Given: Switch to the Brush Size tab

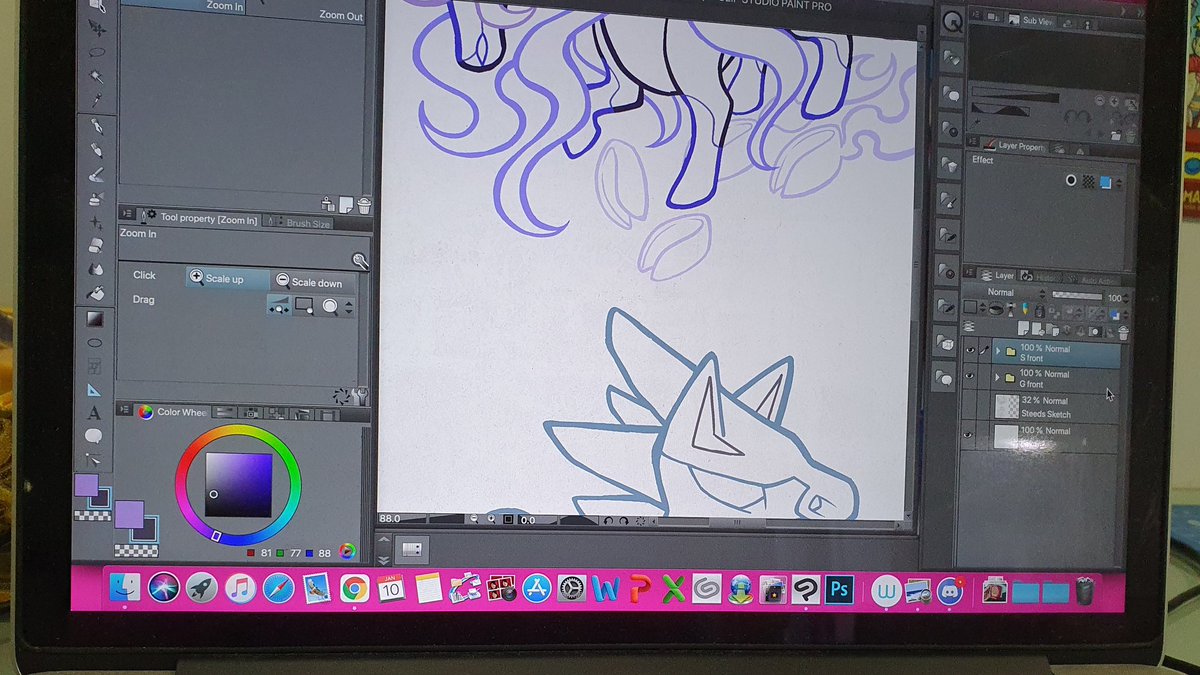Looking at the screenshot, I should click(x=301, y=224).
